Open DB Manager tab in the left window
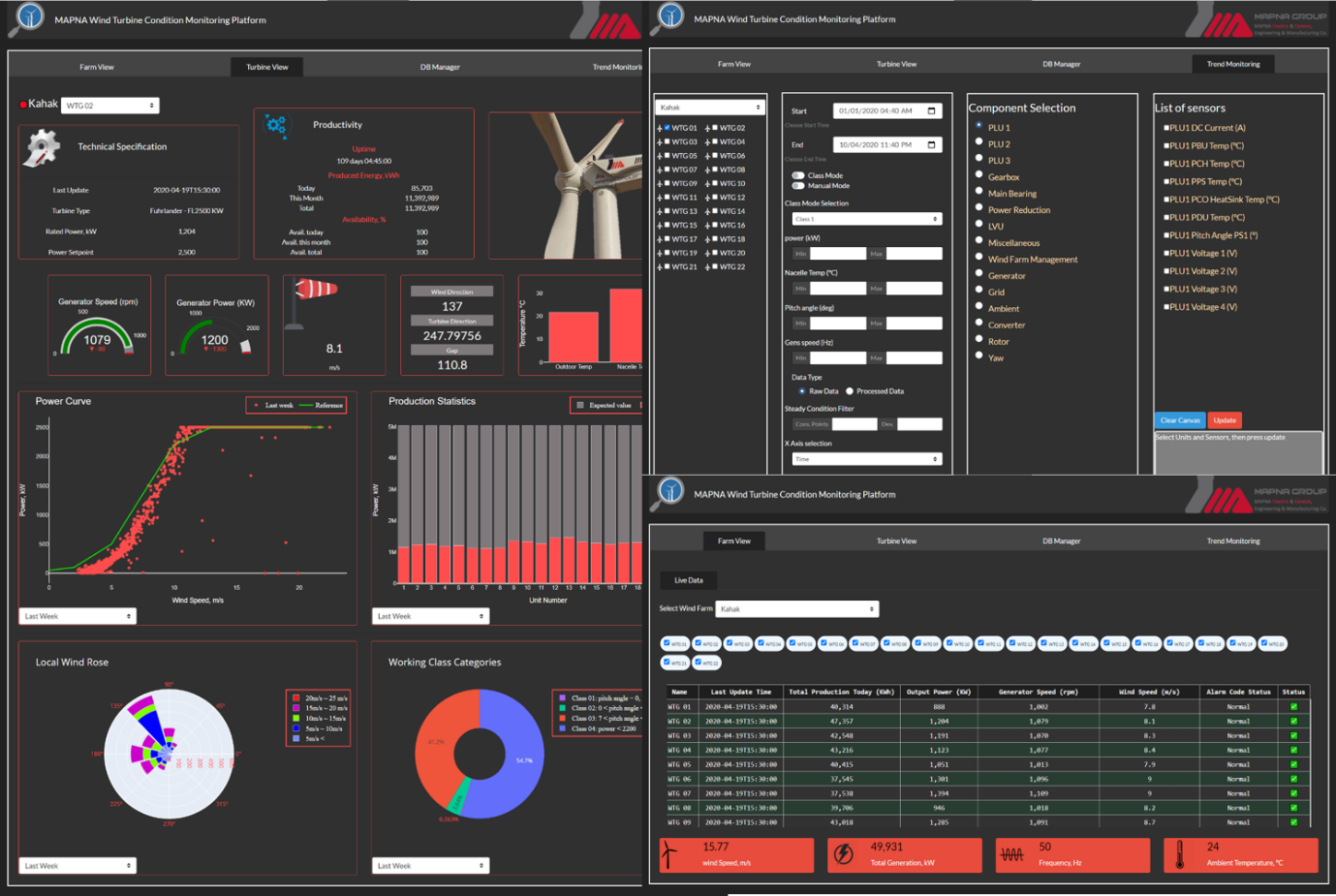 click(440, 67)
